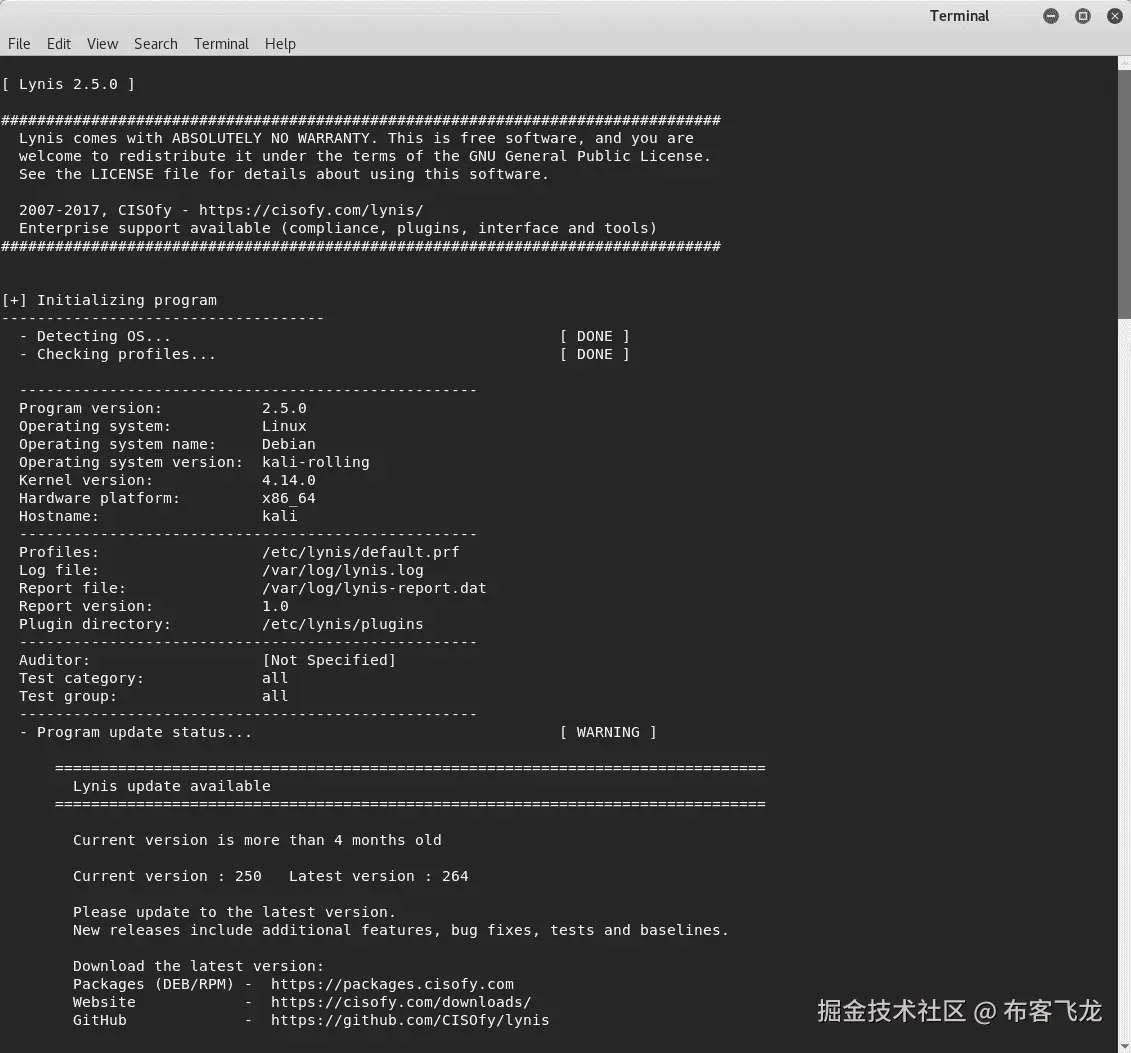1131x1053 pixels.
Task: Click the 'Download the latest version:' line
Action: pos(198,966)
